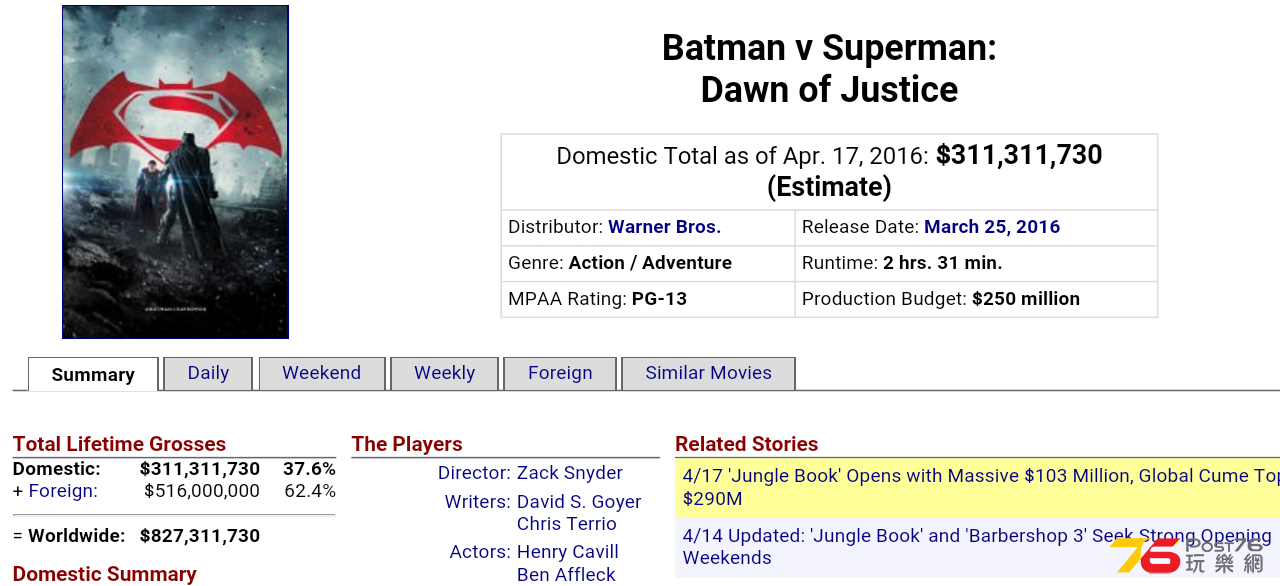This screenshot has height=586, width=1280.
Task: Click the Batman v Superman movie poster
Action: click(x=175, y=172)
